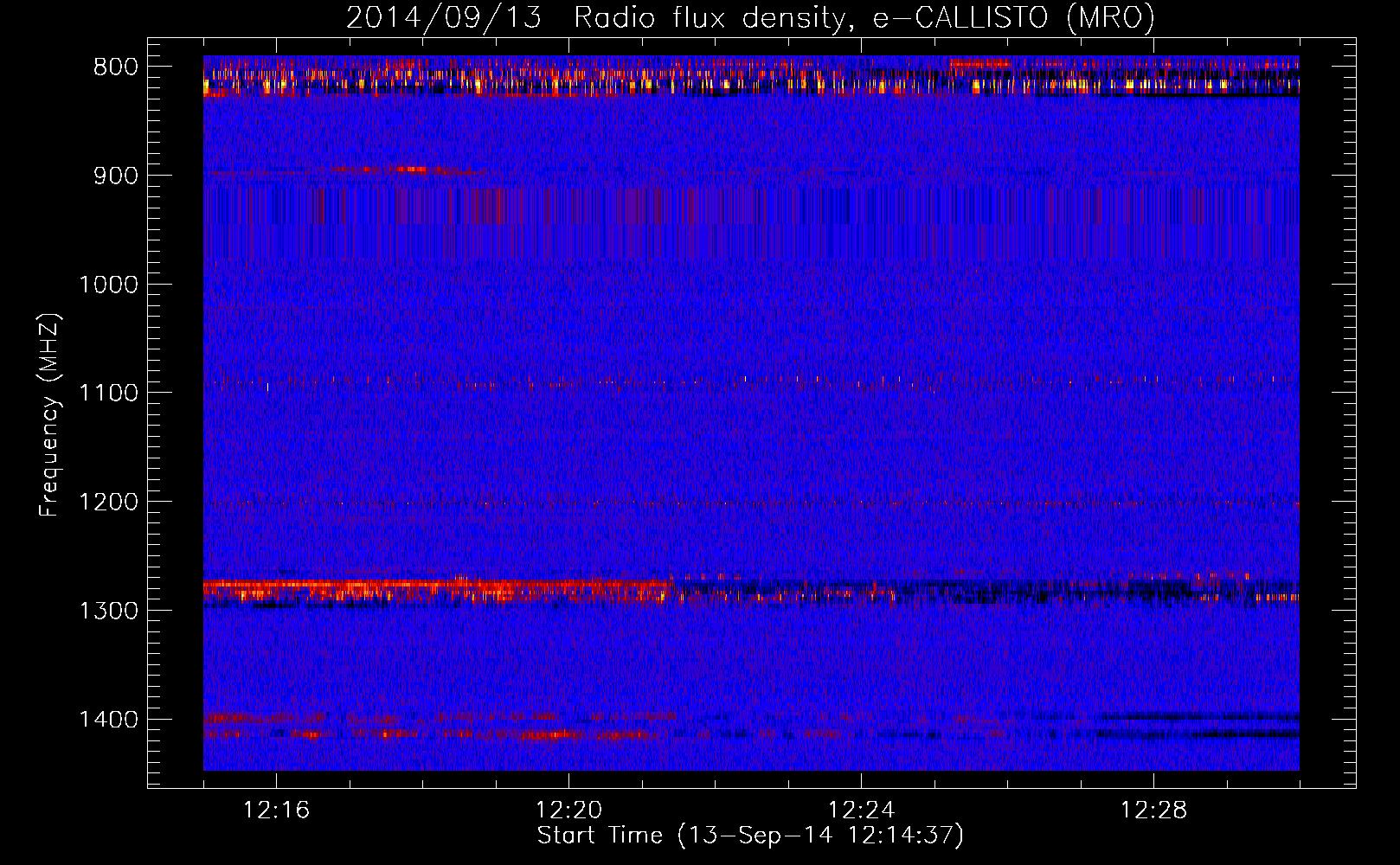
Task: Click the 12:16 time axis label
Action: click(276, 811)
